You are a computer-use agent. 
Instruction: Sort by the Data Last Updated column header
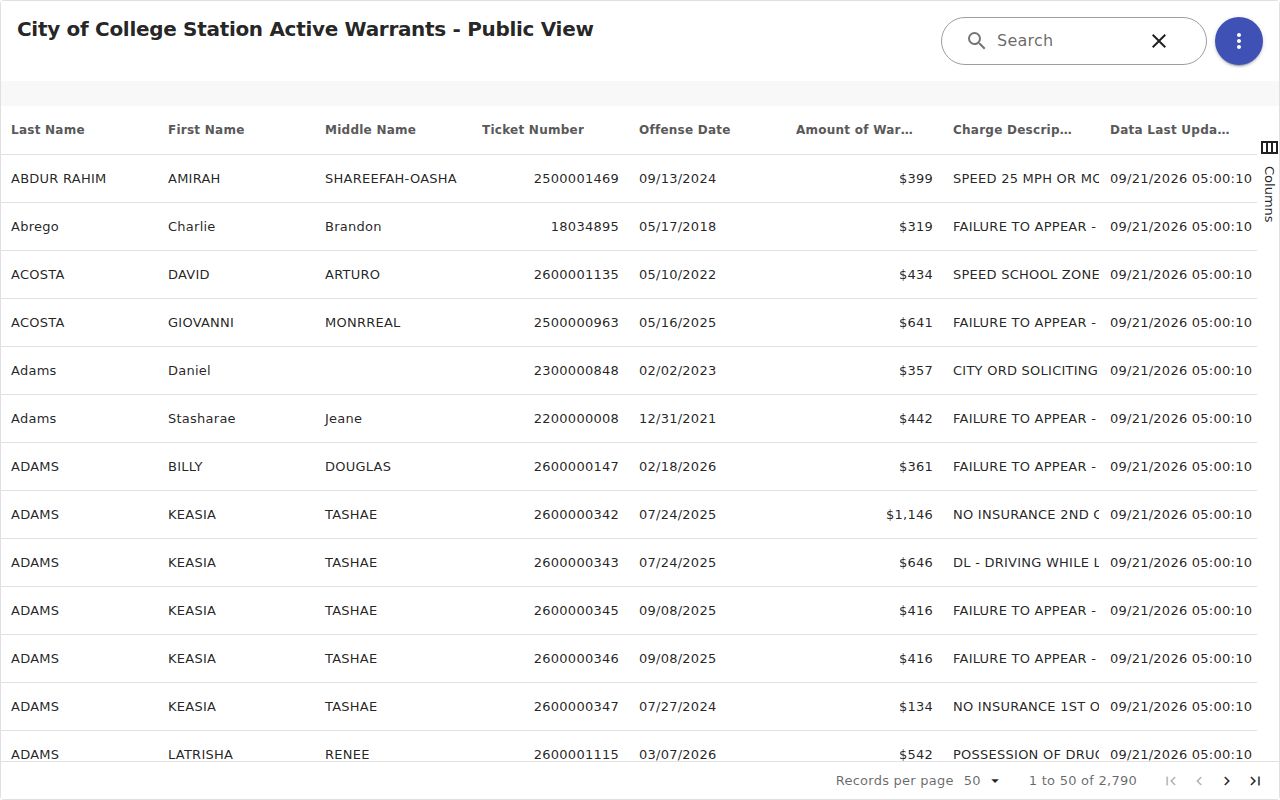[1170, 130]
